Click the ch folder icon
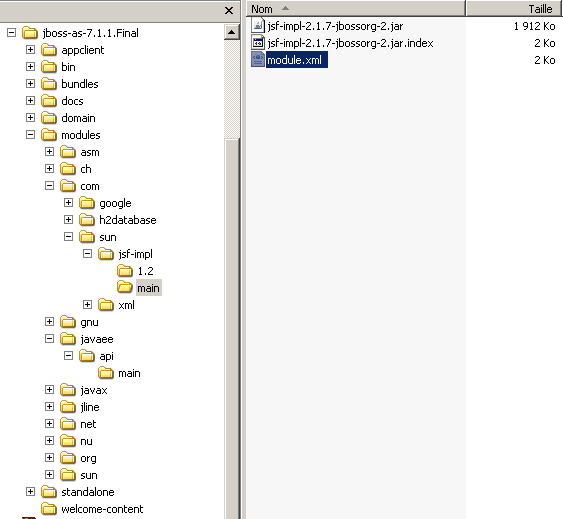The height and width of the screenshot is (519, 563). (x=68, y=169)
